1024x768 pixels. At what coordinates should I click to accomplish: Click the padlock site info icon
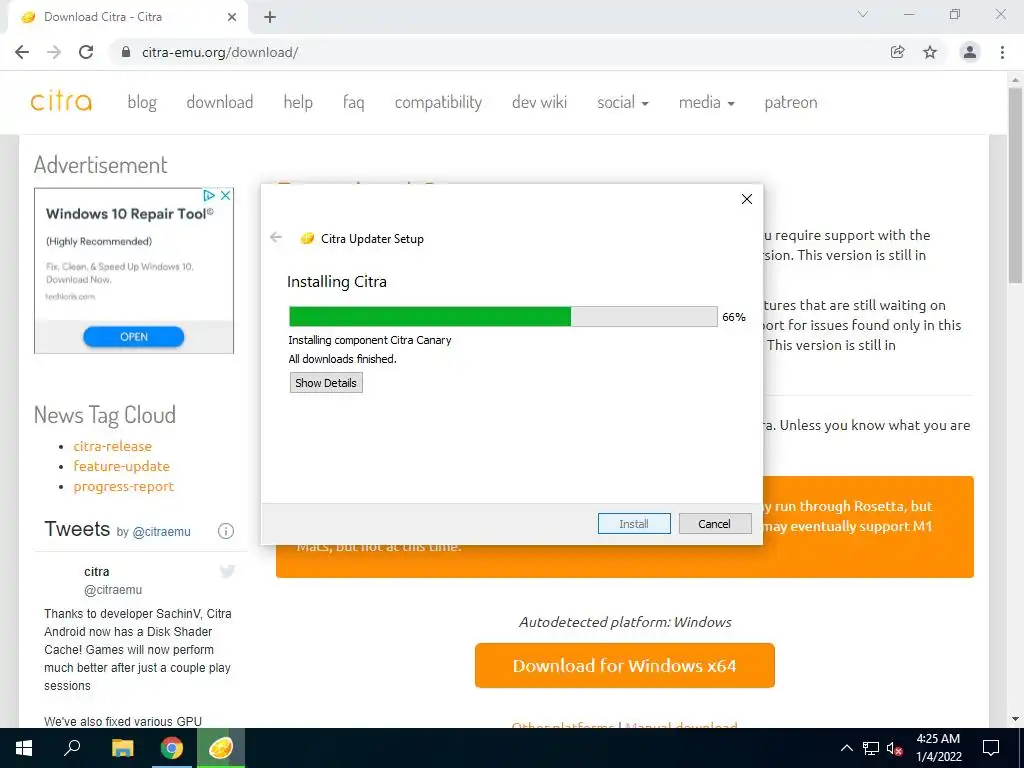(x=126, y=52)
